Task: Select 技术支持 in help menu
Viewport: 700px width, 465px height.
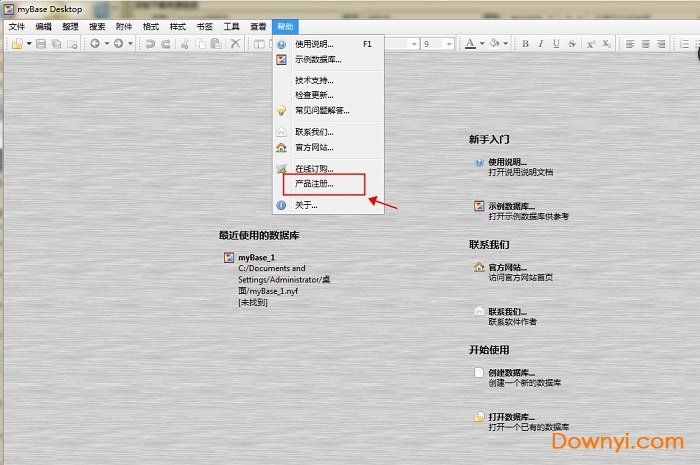Action: tap(328, 80)
